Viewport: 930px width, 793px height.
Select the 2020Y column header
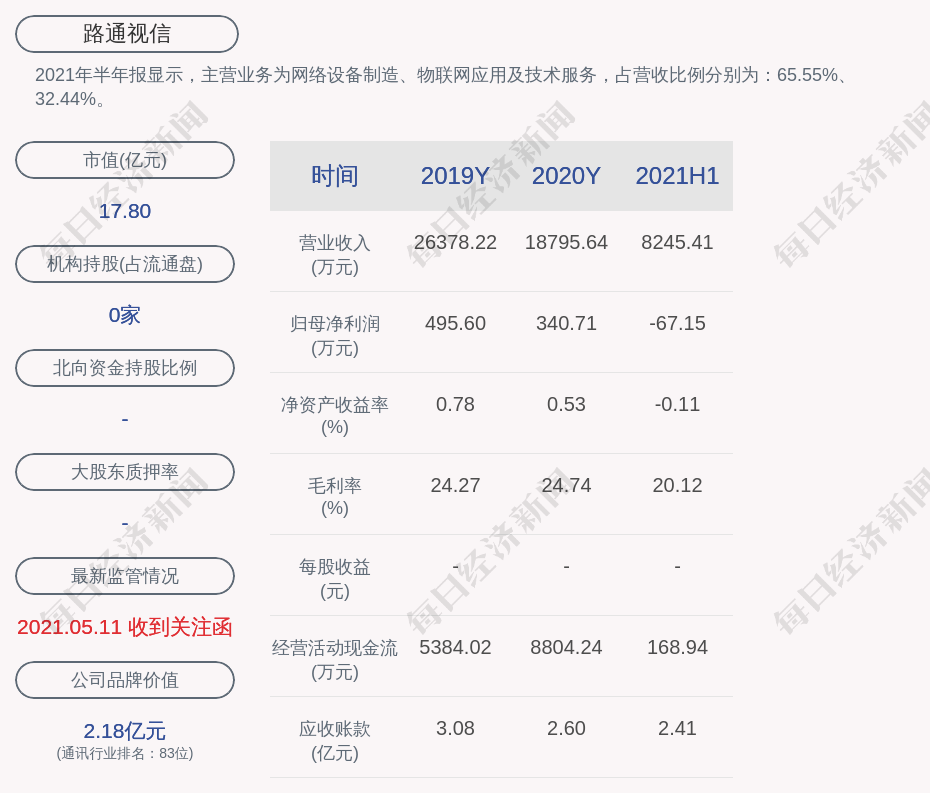point(566,176)
